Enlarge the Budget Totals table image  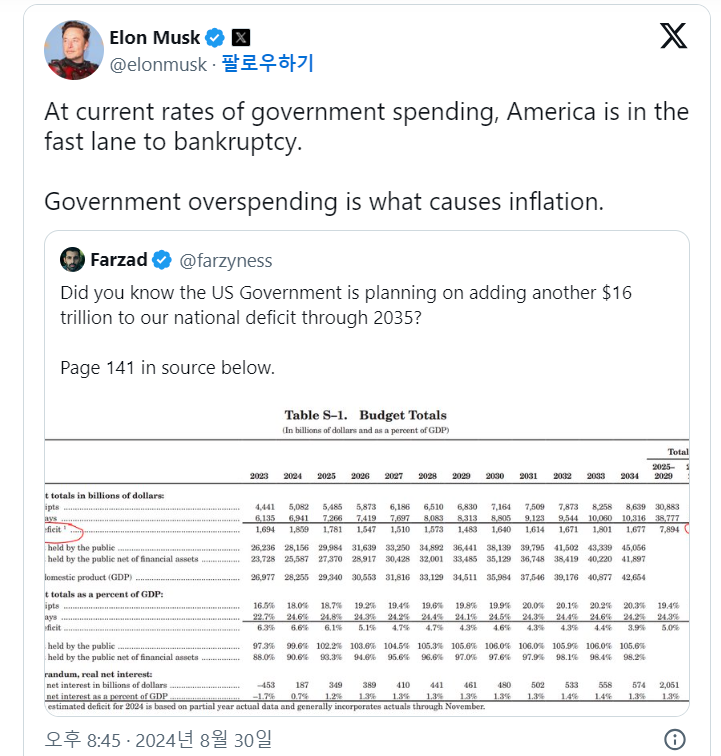click(366, 560)
